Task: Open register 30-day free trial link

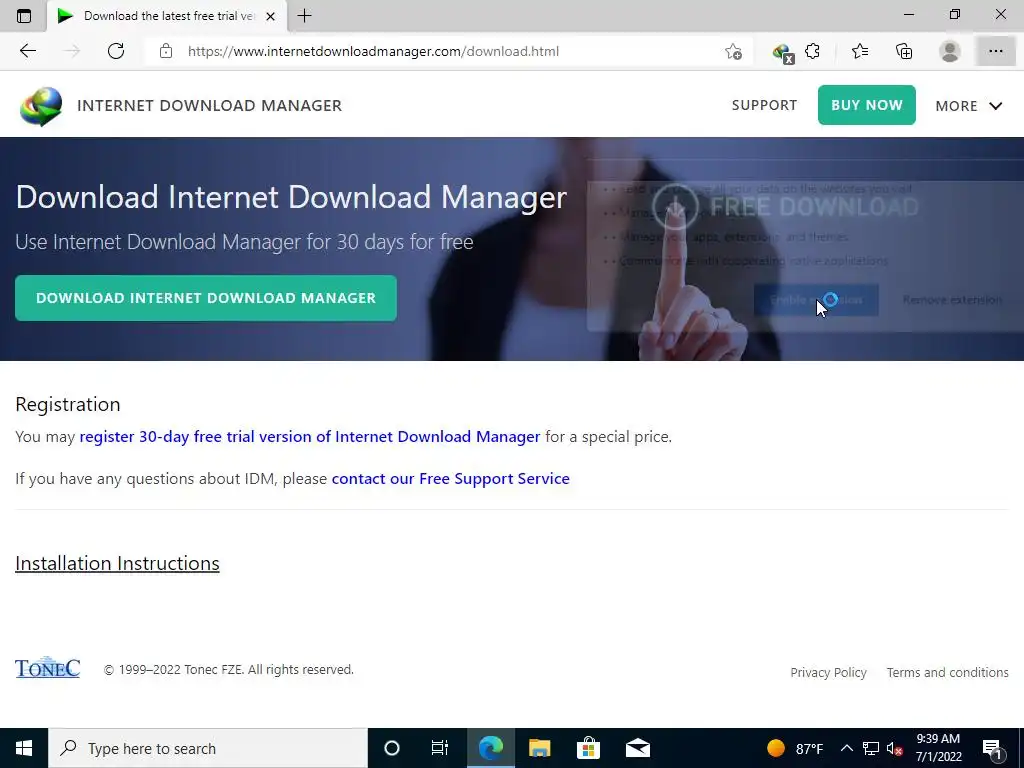Action: tap(310, 436)
